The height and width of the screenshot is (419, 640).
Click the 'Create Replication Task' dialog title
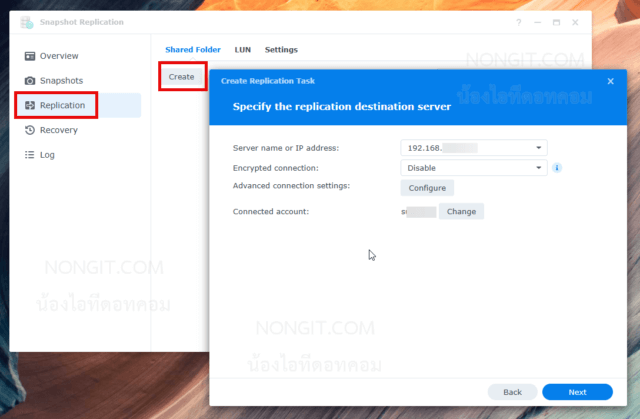coord(268,81)
